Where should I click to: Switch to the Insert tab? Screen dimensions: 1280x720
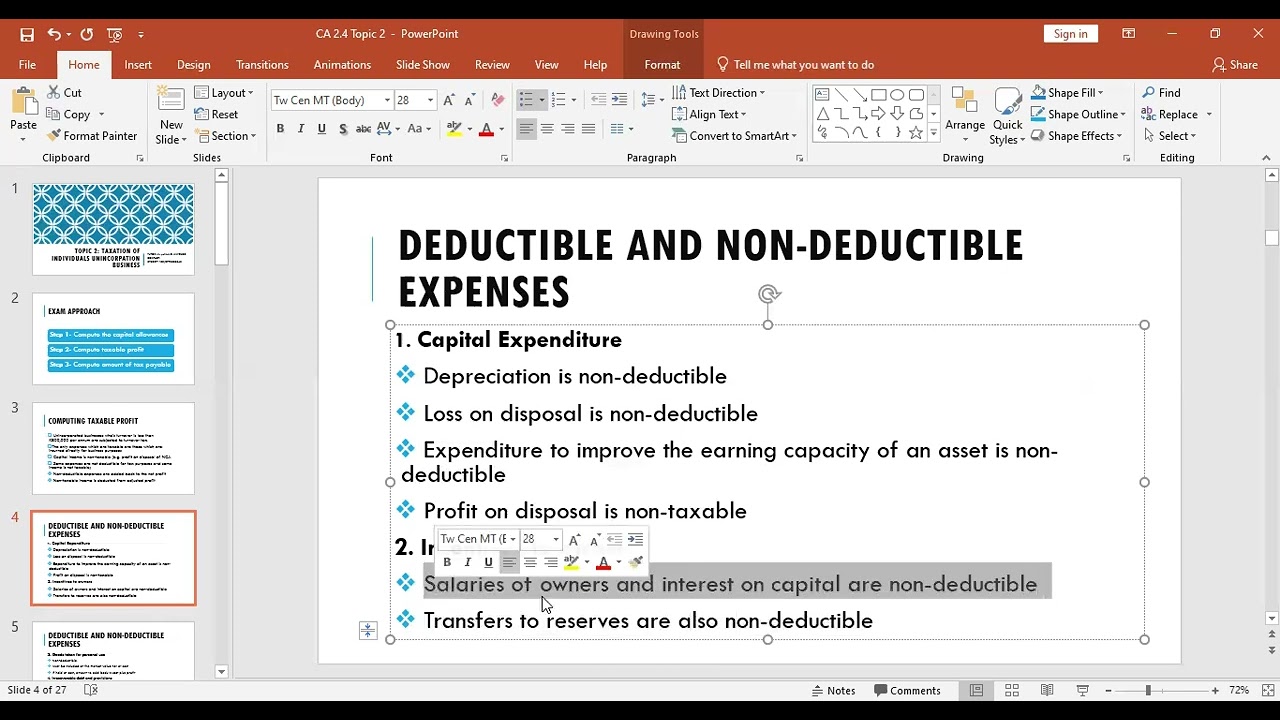coord(138,65)
